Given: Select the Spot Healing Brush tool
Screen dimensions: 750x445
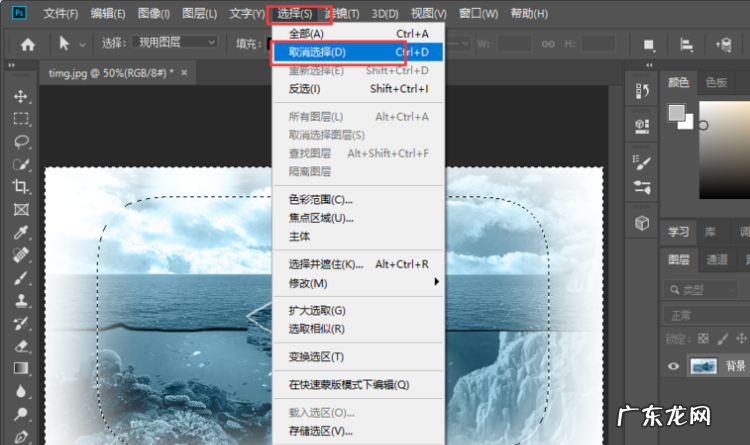Looking at the screenshot, I should pyautogui.click(x=21, y=255).
